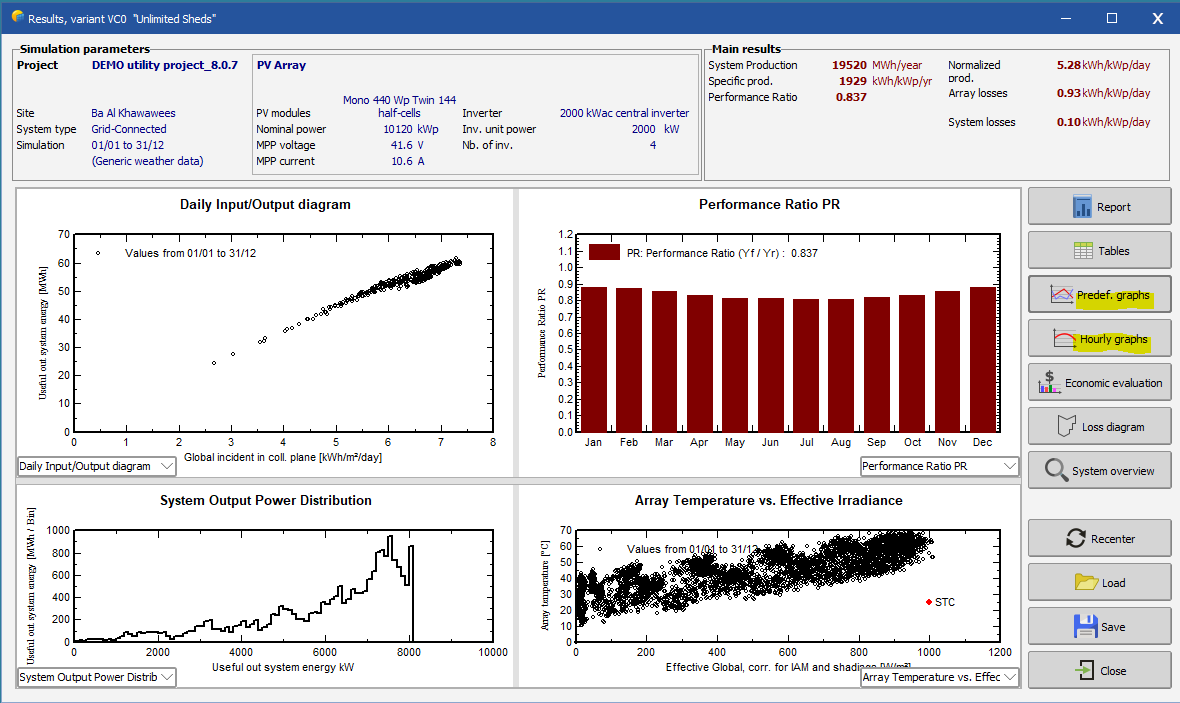The height and width of the screenshot is (703, 1180).
Task: Click the Report bar chart icon
Action: coord(1082,207)
